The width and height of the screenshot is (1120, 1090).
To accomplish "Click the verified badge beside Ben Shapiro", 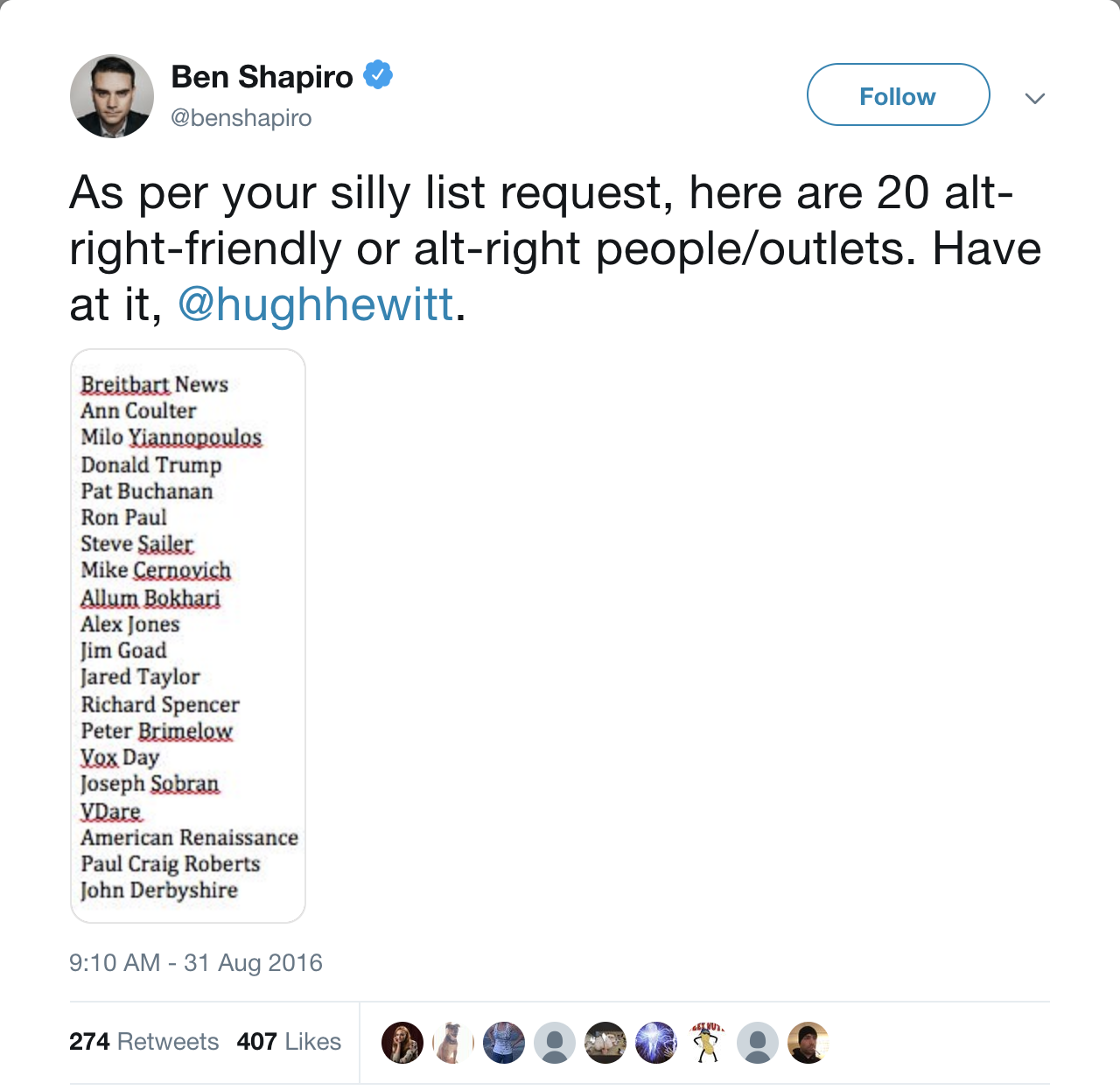I will pos(378,75).
